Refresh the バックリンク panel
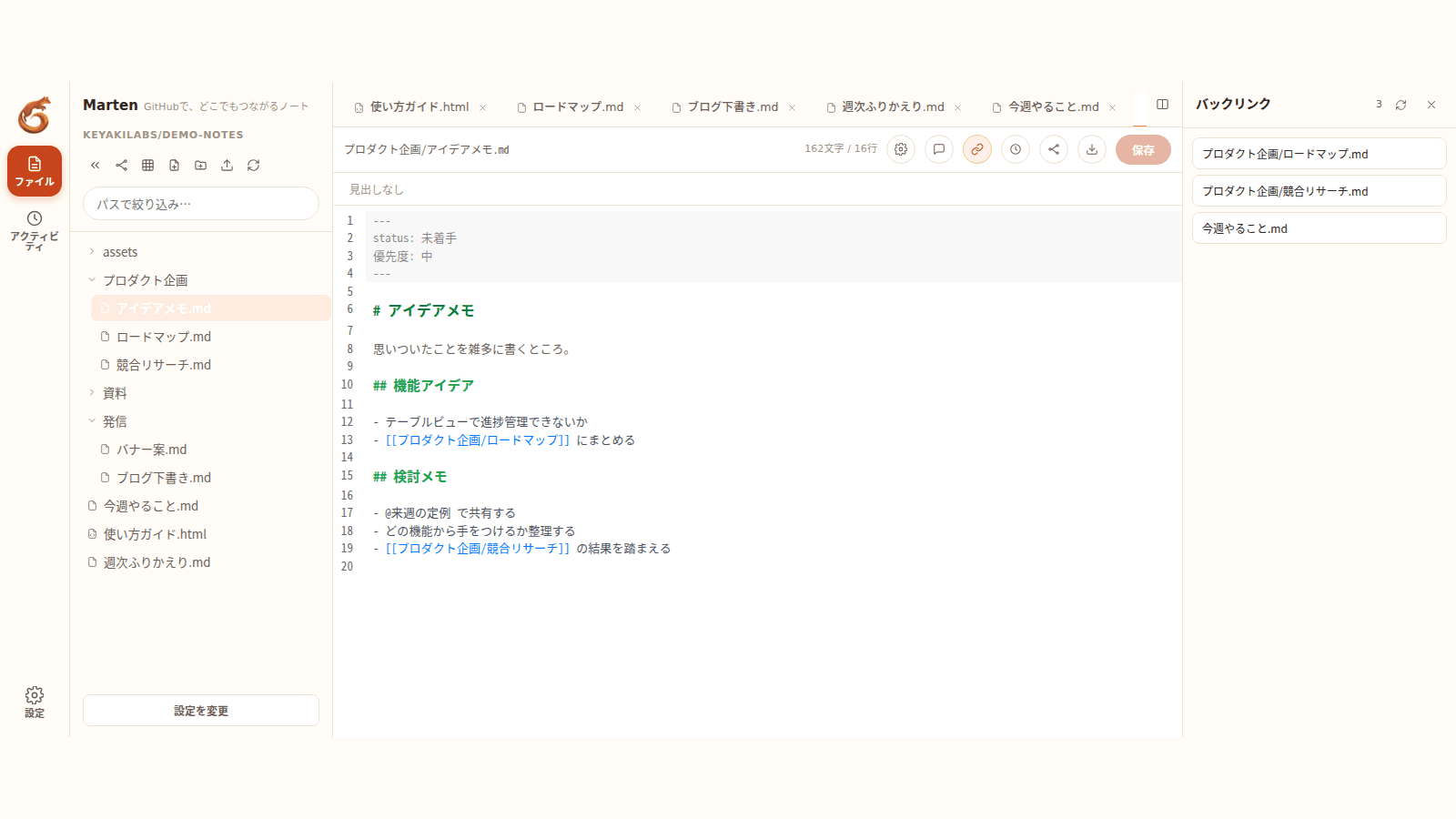The width and height of the screenshot is (1456, 819). pos(1401,105)
